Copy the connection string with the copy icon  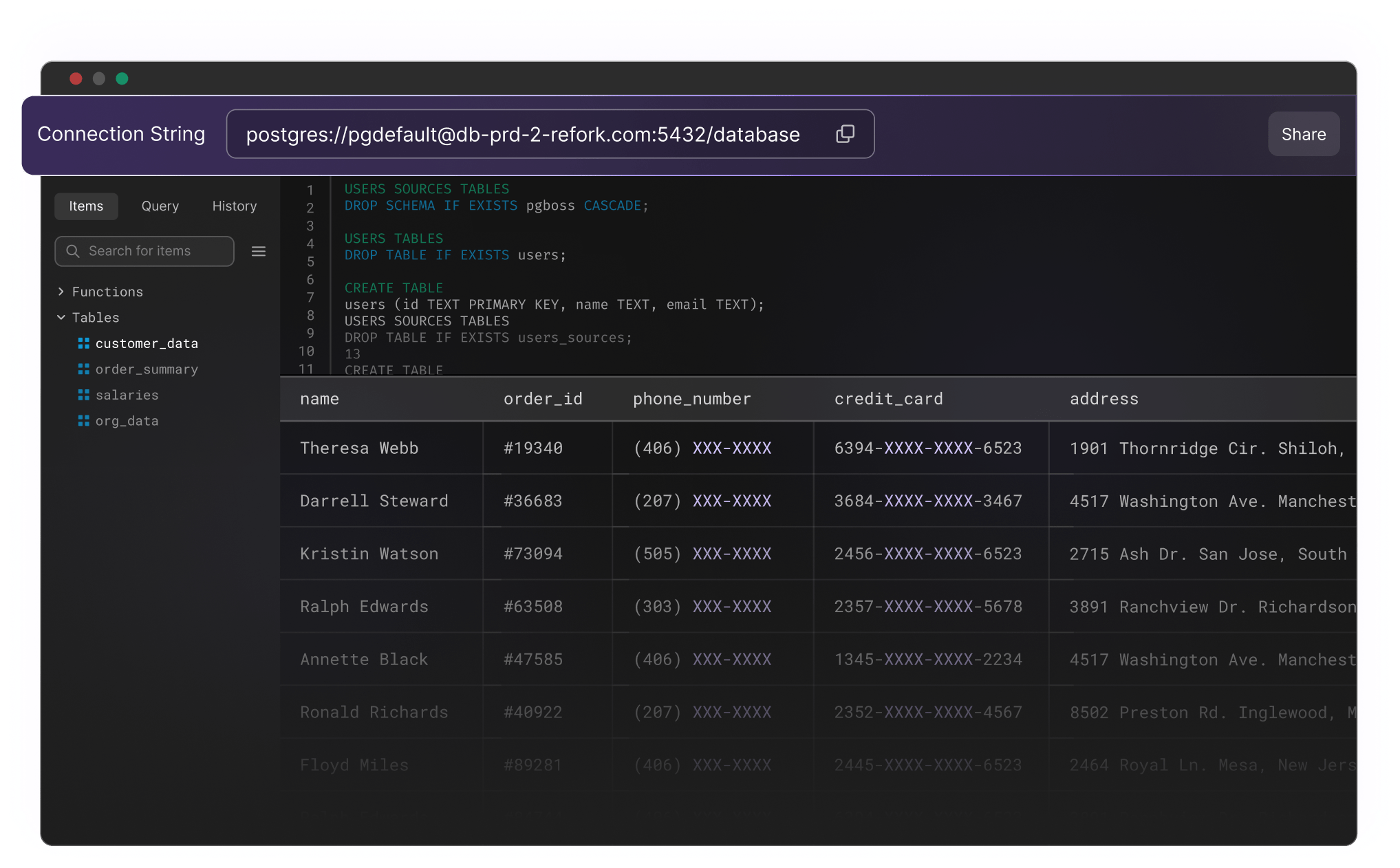[845, 134]
